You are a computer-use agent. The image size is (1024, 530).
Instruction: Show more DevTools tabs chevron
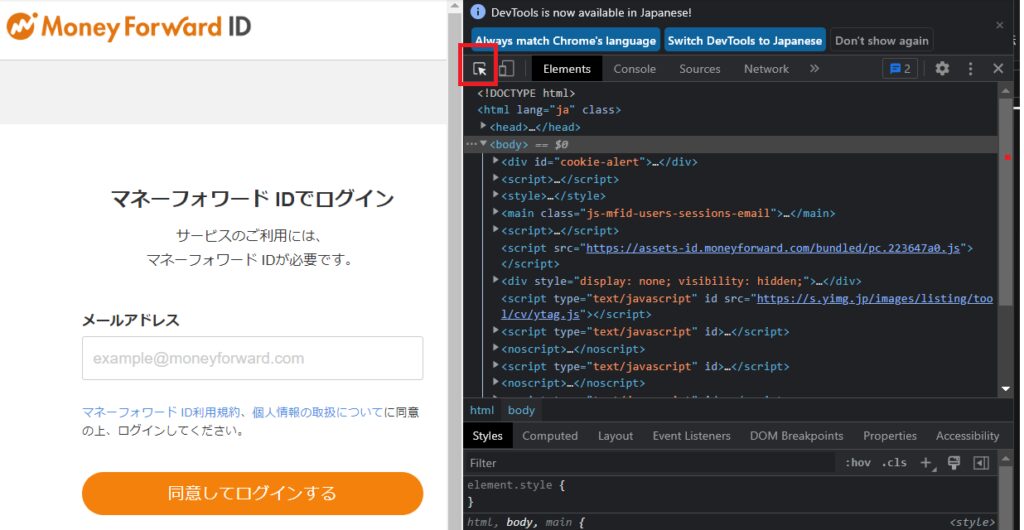(814, 69)
